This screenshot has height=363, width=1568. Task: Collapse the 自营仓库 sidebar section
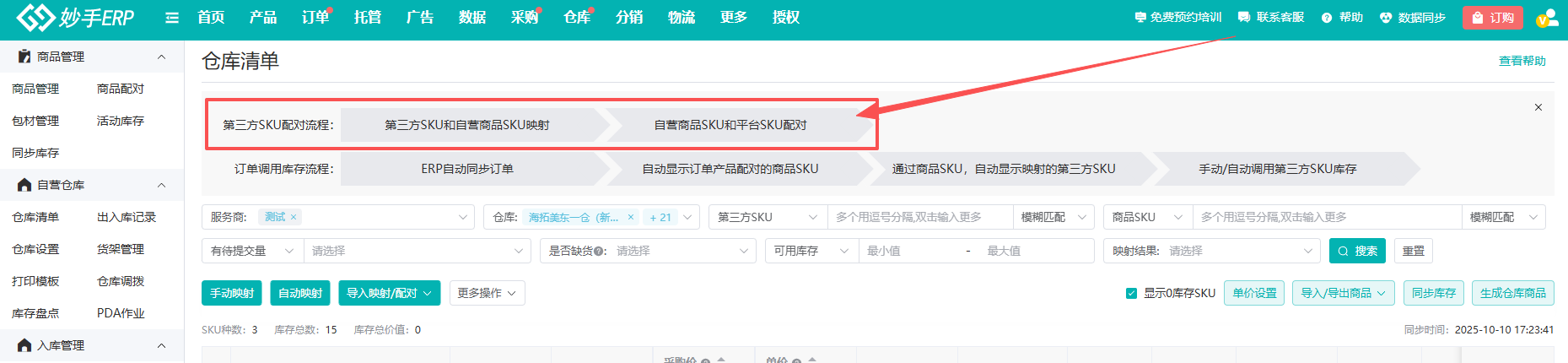tap(161, 185)
